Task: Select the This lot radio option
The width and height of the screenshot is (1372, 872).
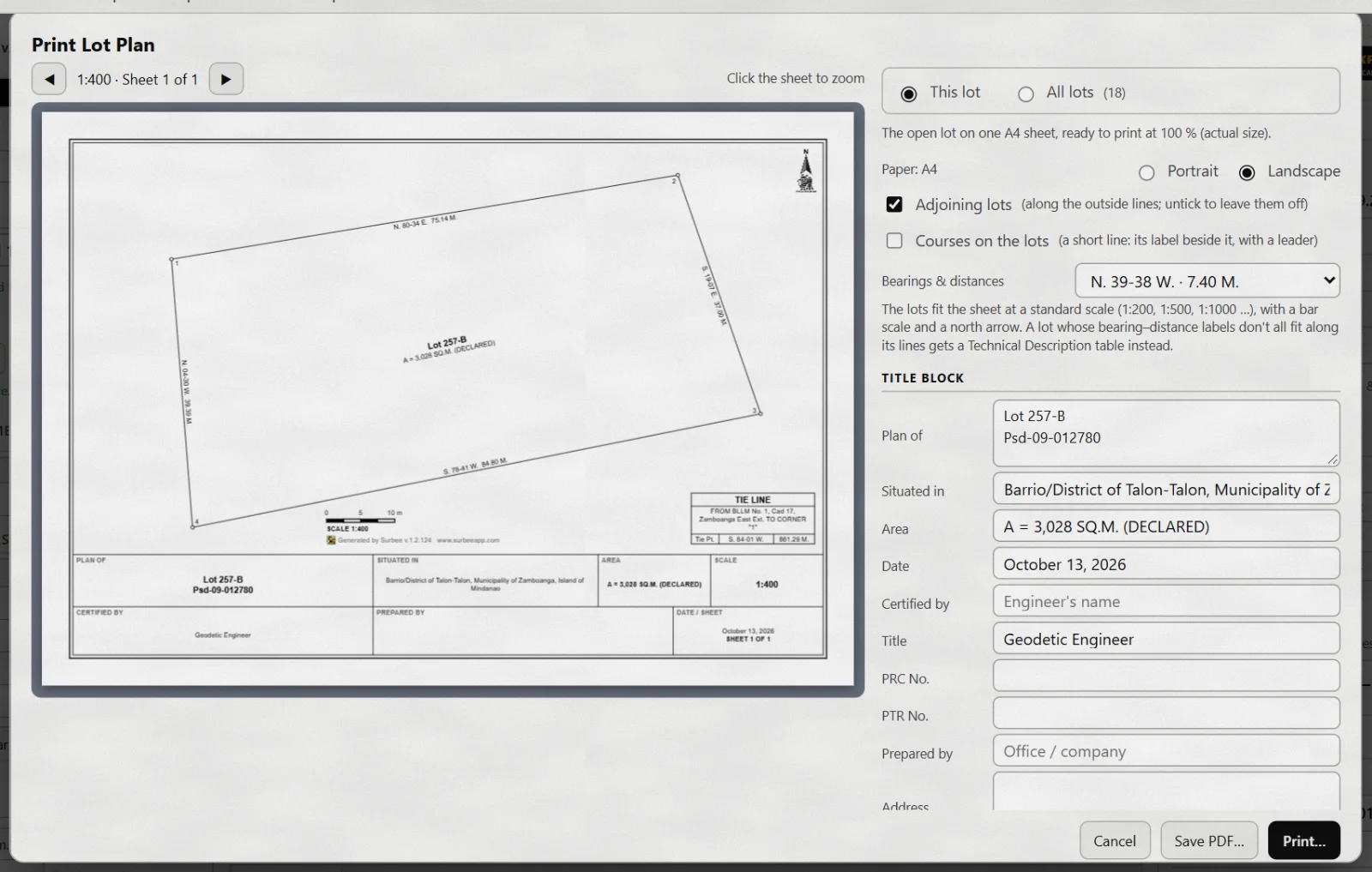Action: click(909, 93)
